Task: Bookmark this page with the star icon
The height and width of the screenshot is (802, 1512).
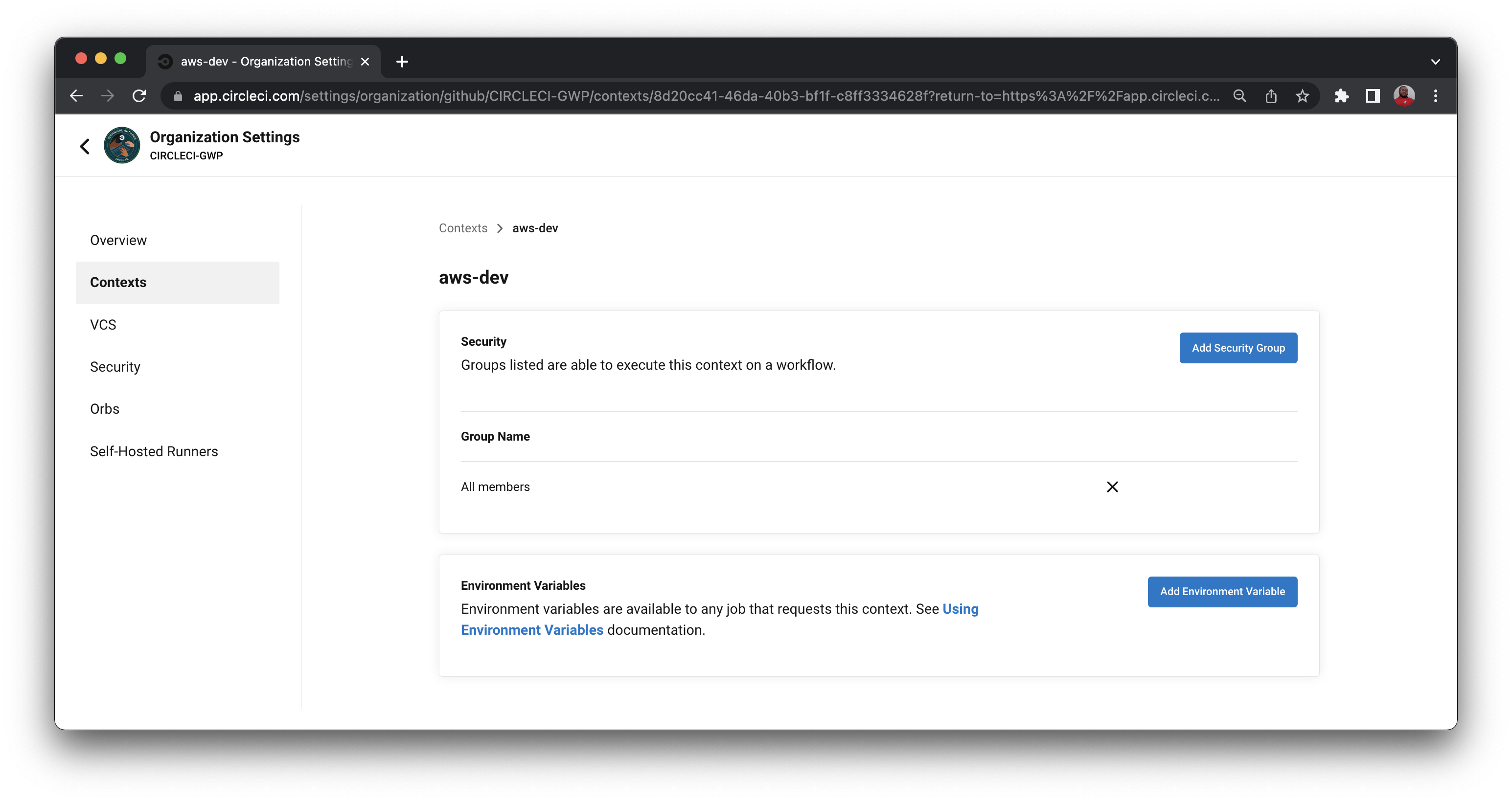Action: (1303, 96)
